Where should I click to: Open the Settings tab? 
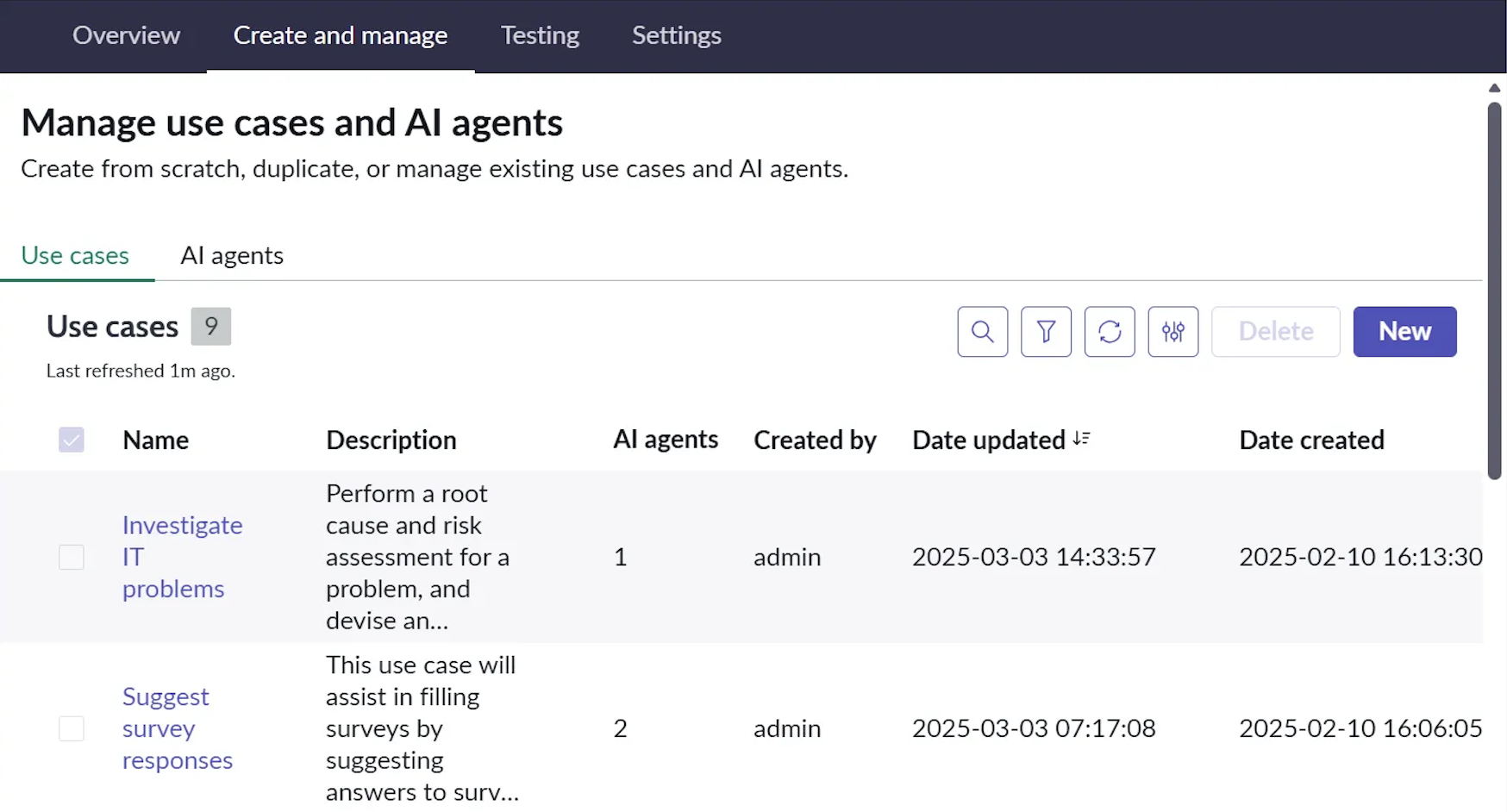pos(676,35)
